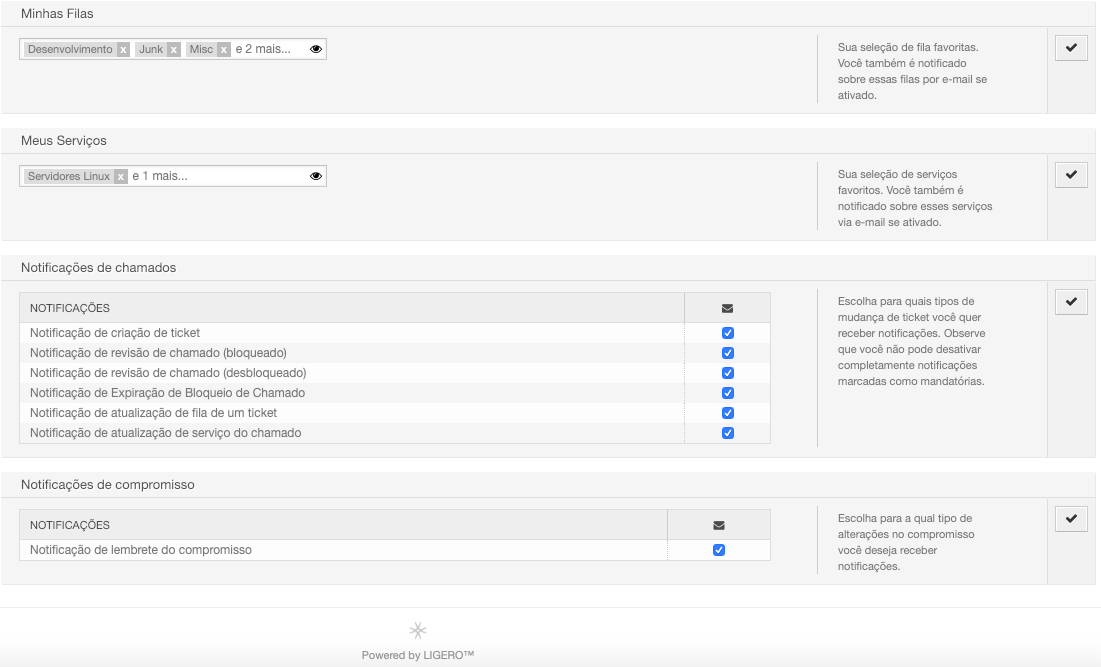Click Notificações de compromisso section header
This screenshot has width=1101, height=667.
click(x=107, y=484)
